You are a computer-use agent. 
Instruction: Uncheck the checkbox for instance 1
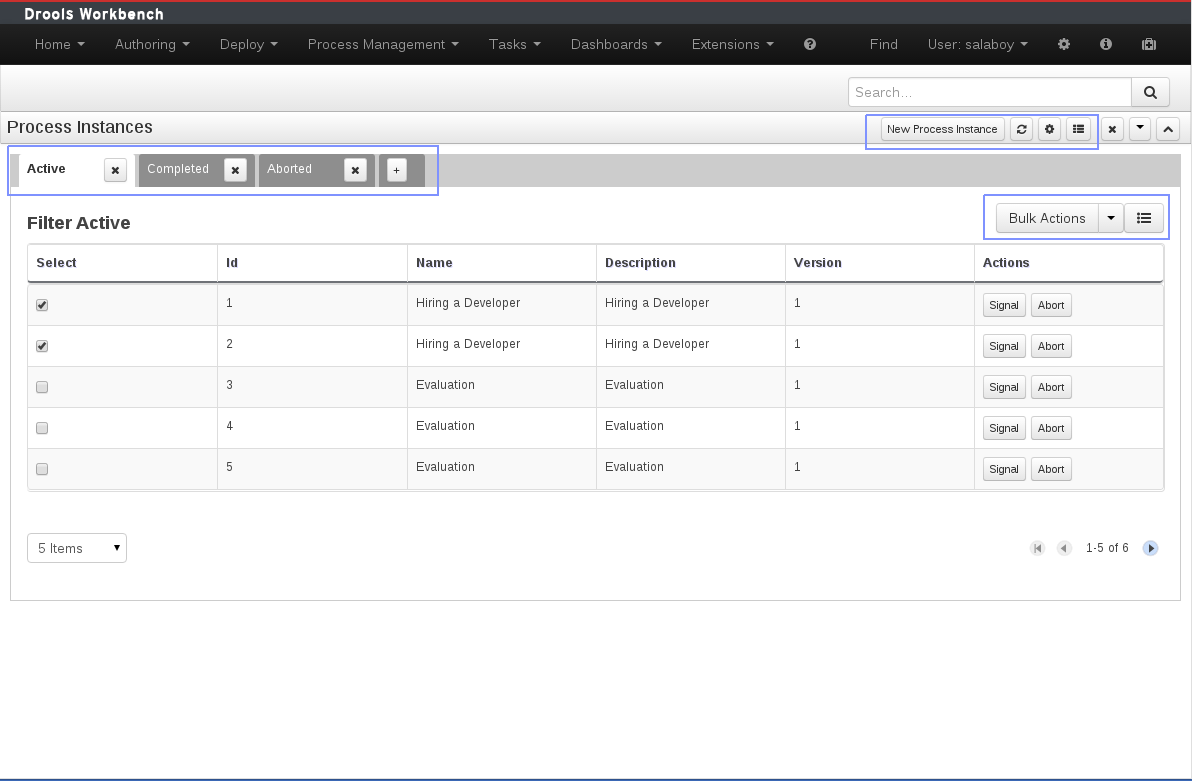pos(42,305)
